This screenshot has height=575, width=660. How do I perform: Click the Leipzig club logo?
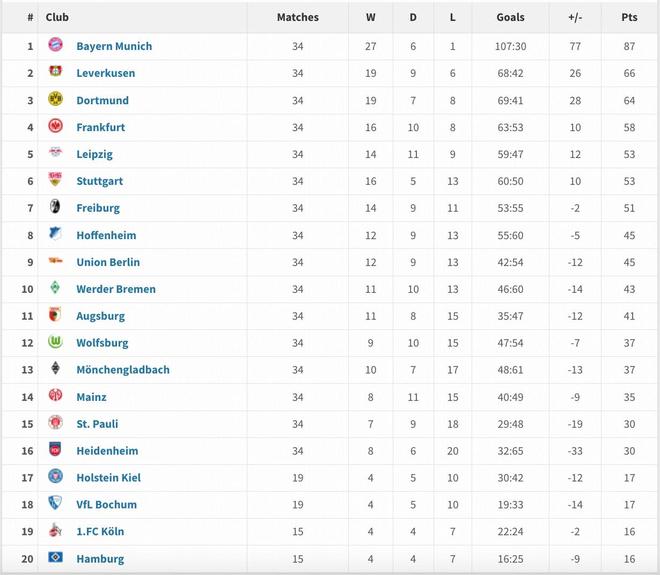[55, 154]
